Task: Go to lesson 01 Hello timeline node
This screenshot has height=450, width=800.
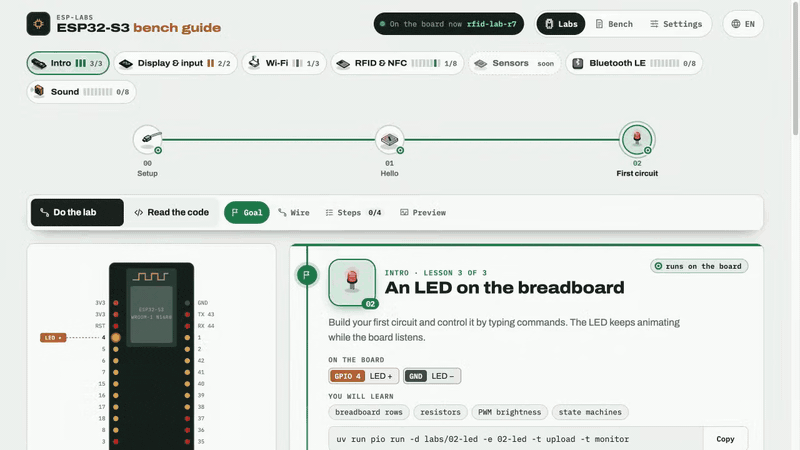Action: click(x=389, y=139)
